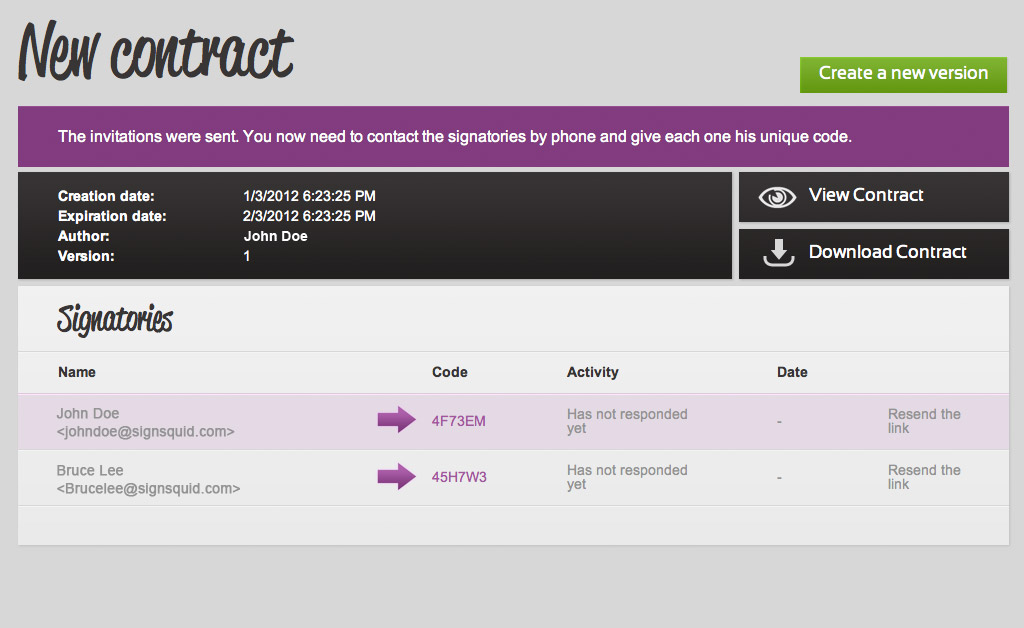
Task: Click the name Bruce Lee in signatories table
Action: pyautogui.click(x=89, y=470)
